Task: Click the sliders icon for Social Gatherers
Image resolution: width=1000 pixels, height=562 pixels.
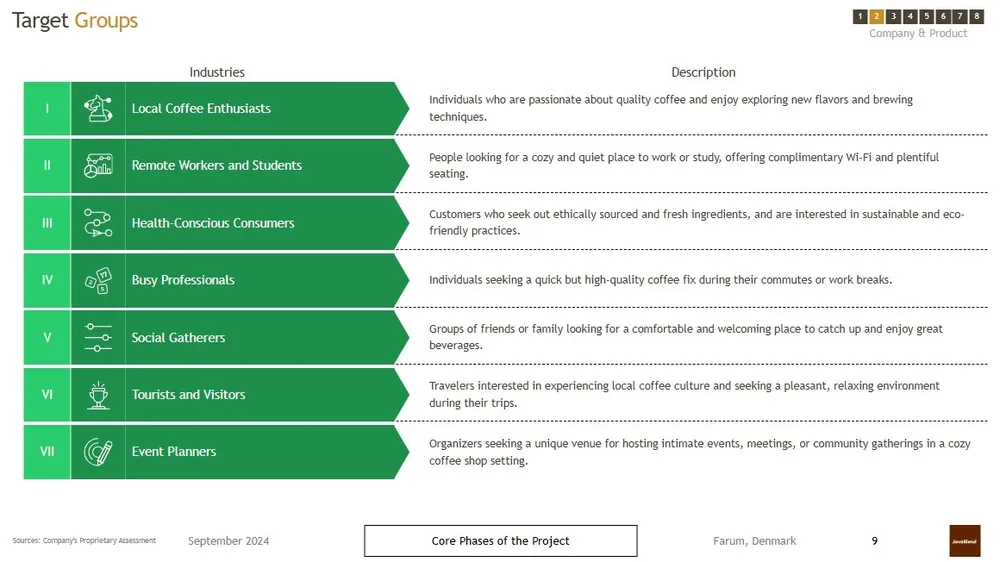Action: tap(98, 337)
